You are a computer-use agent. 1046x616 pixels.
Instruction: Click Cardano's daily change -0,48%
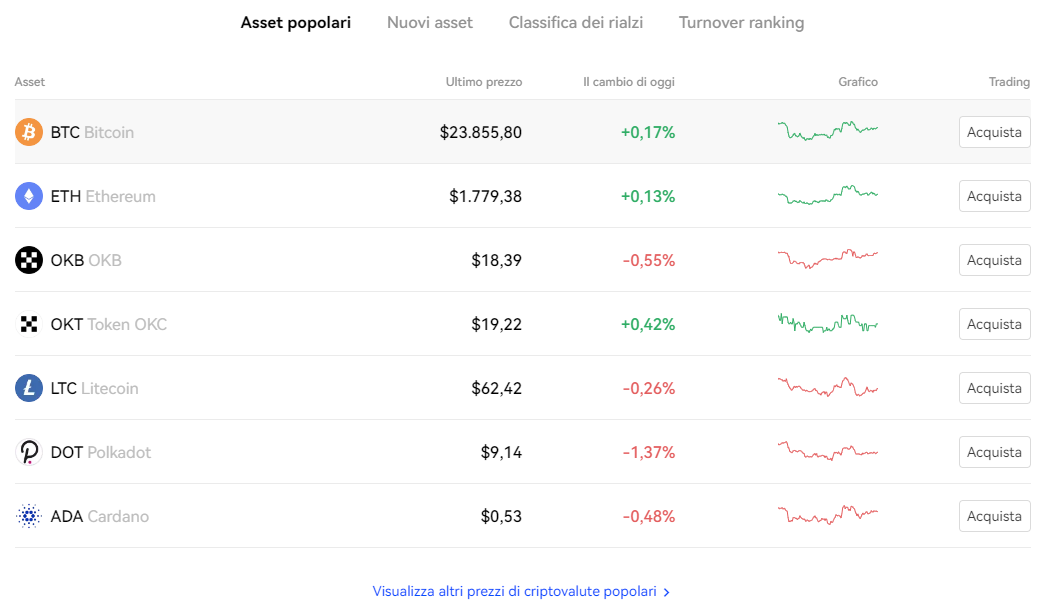click(x=648, y=517)
